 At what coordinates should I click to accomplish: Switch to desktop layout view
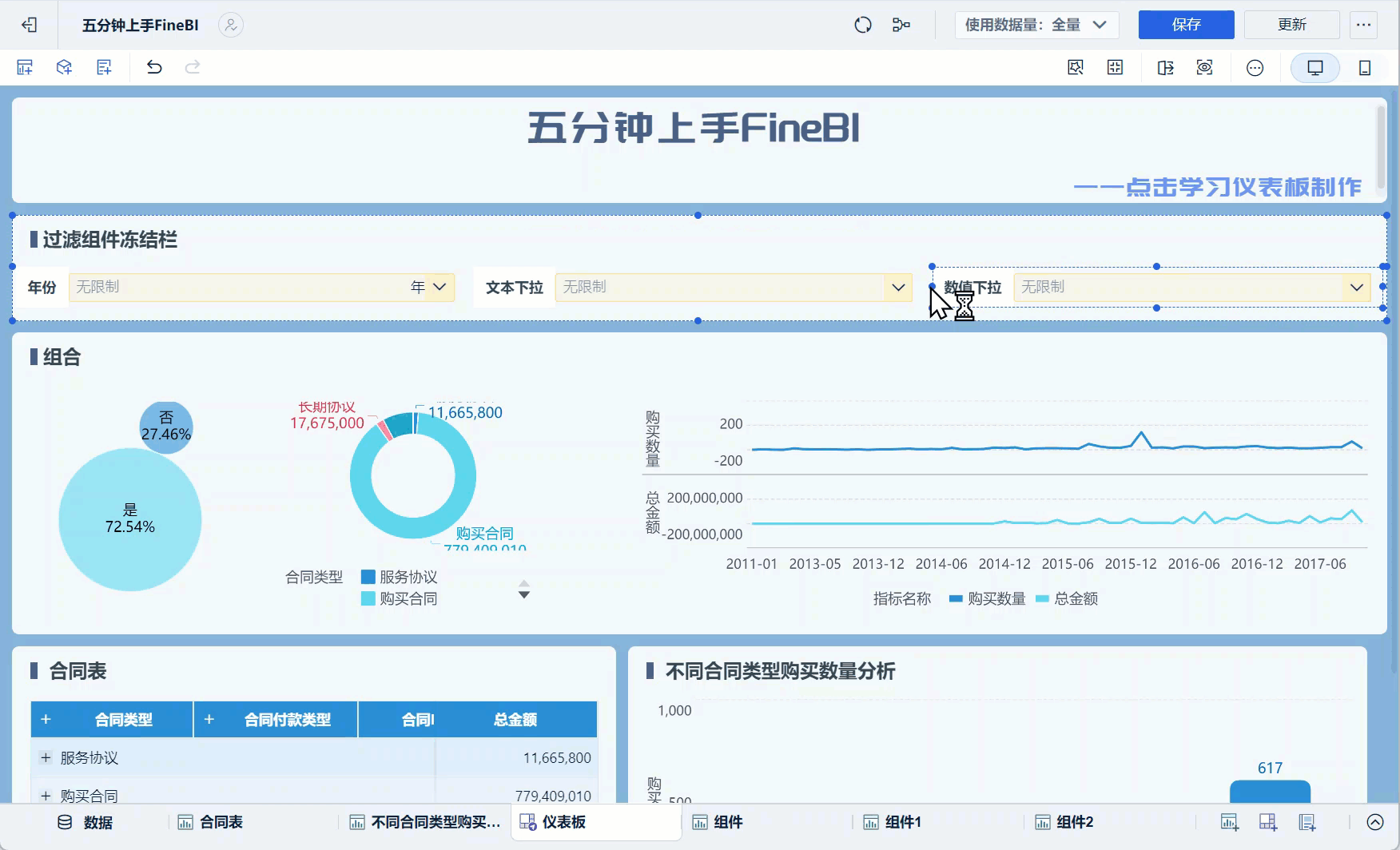[1314, 68]
